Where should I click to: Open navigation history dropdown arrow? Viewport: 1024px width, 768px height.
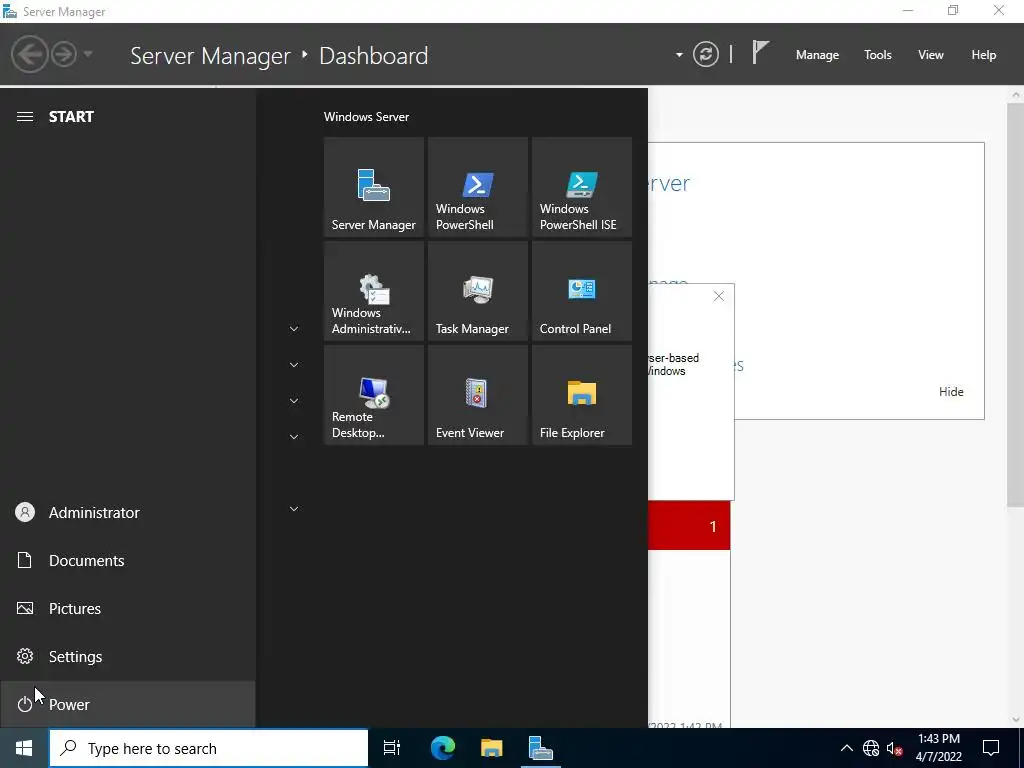pos(88,54)
